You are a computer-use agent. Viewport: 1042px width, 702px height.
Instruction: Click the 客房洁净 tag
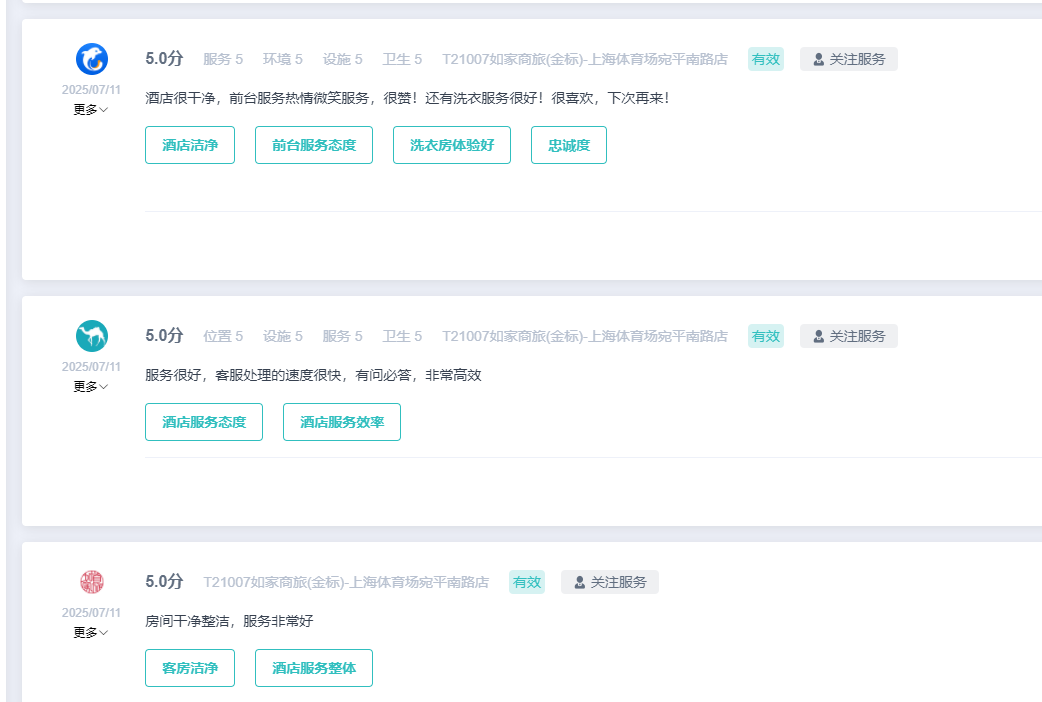point(190,668)
